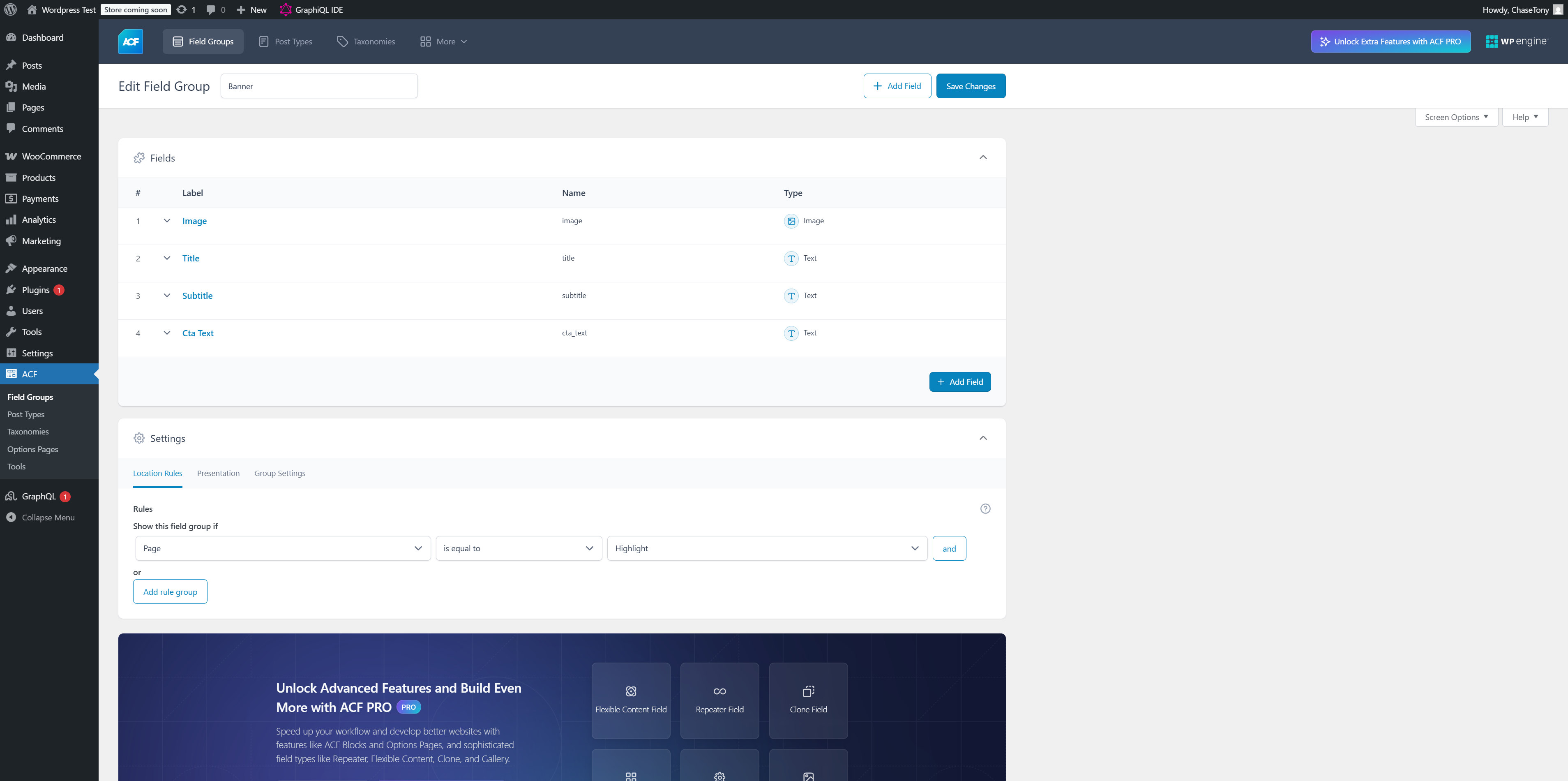
Task: Collapse the Settings panel
Action: pos(982,438)
